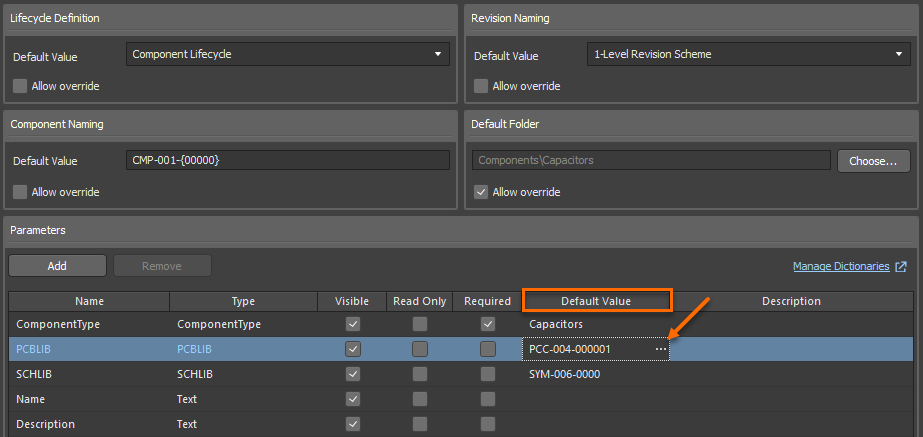Image resolution: width=923 pixels, height=437 pixels.
Task: Enable Allow override under Revision Naming
Action: pyautogui.click(x=481, y=86)
